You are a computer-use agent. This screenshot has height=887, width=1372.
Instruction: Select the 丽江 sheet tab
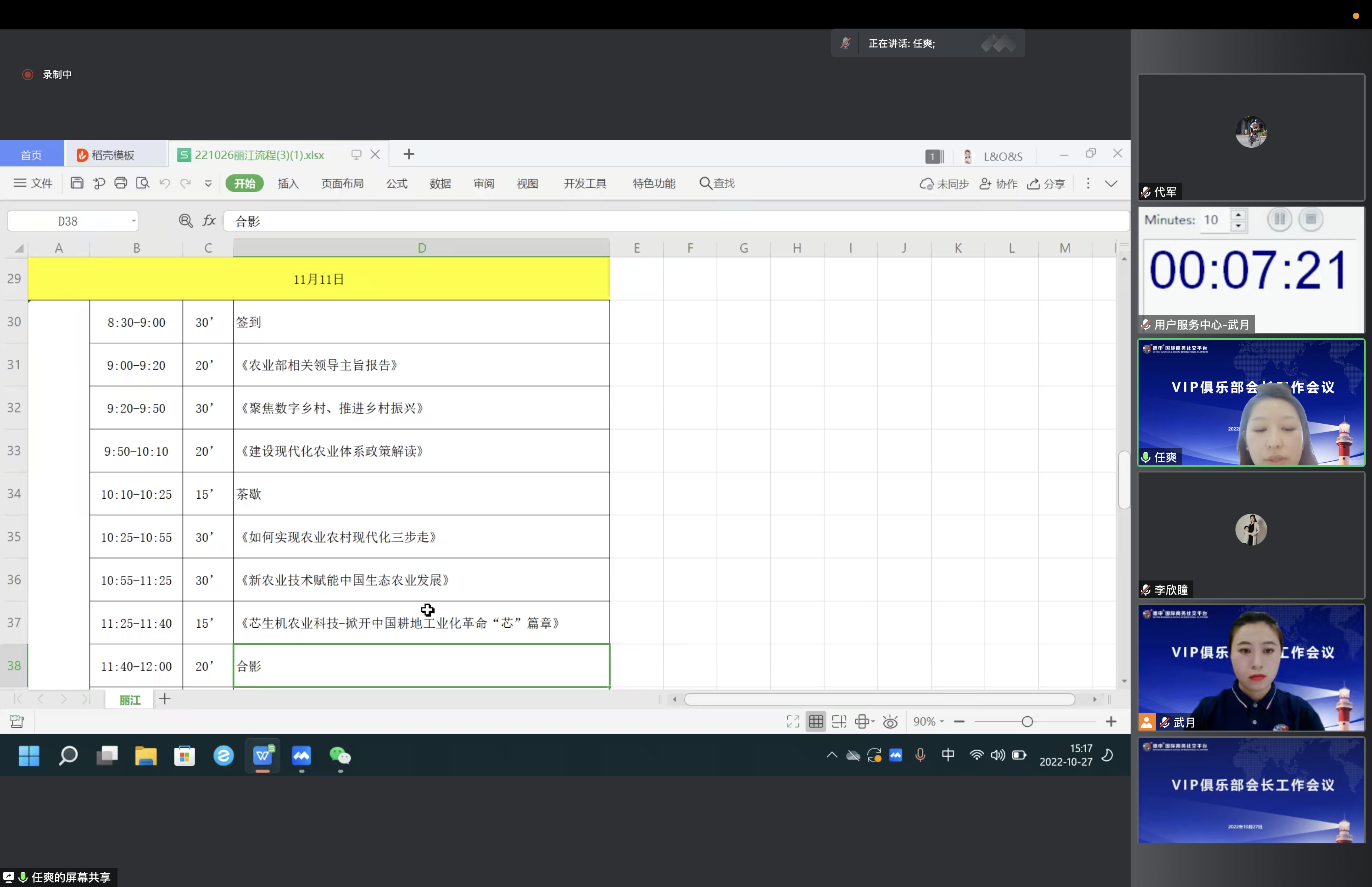click(x=130, y=700)
